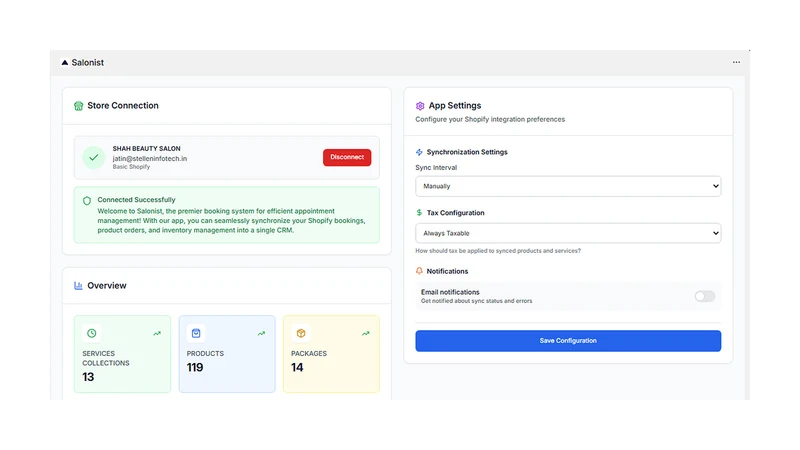Screen dimensions: 800x450
Task: Click the Products count 119
Action: [195, 367]
